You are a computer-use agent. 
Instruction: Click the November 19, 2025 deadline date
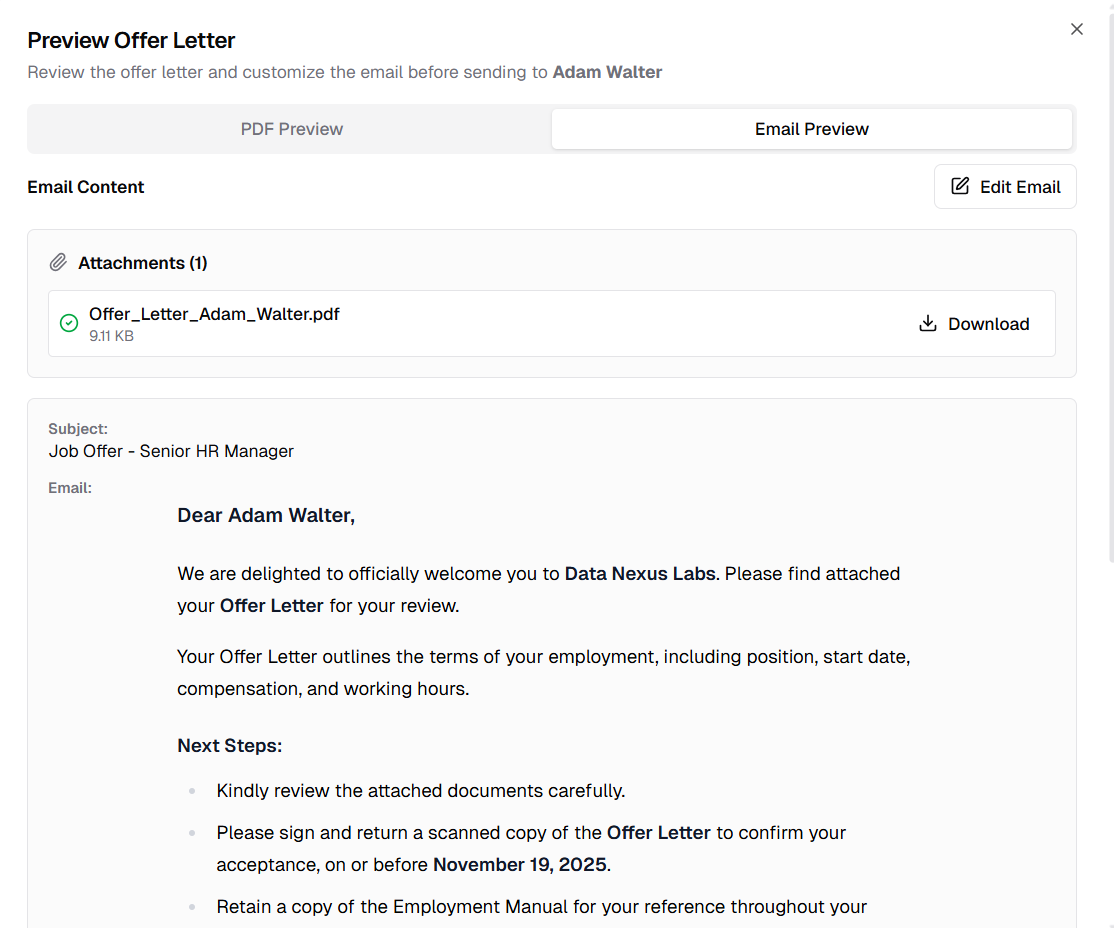519,864
